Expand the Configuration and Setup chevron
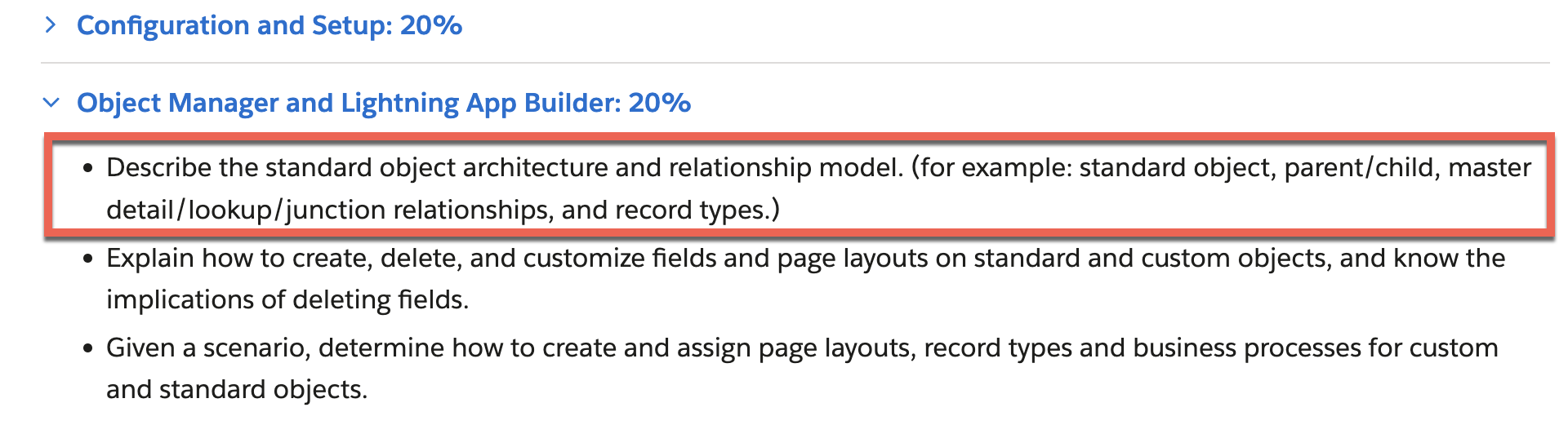The height and width of the screenshot is (434, 1568). pyautogui.click(x=51, y=25)
